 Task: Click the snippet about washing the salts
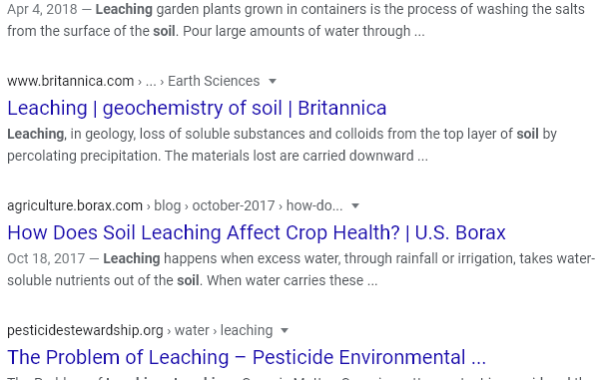[296, 20]
